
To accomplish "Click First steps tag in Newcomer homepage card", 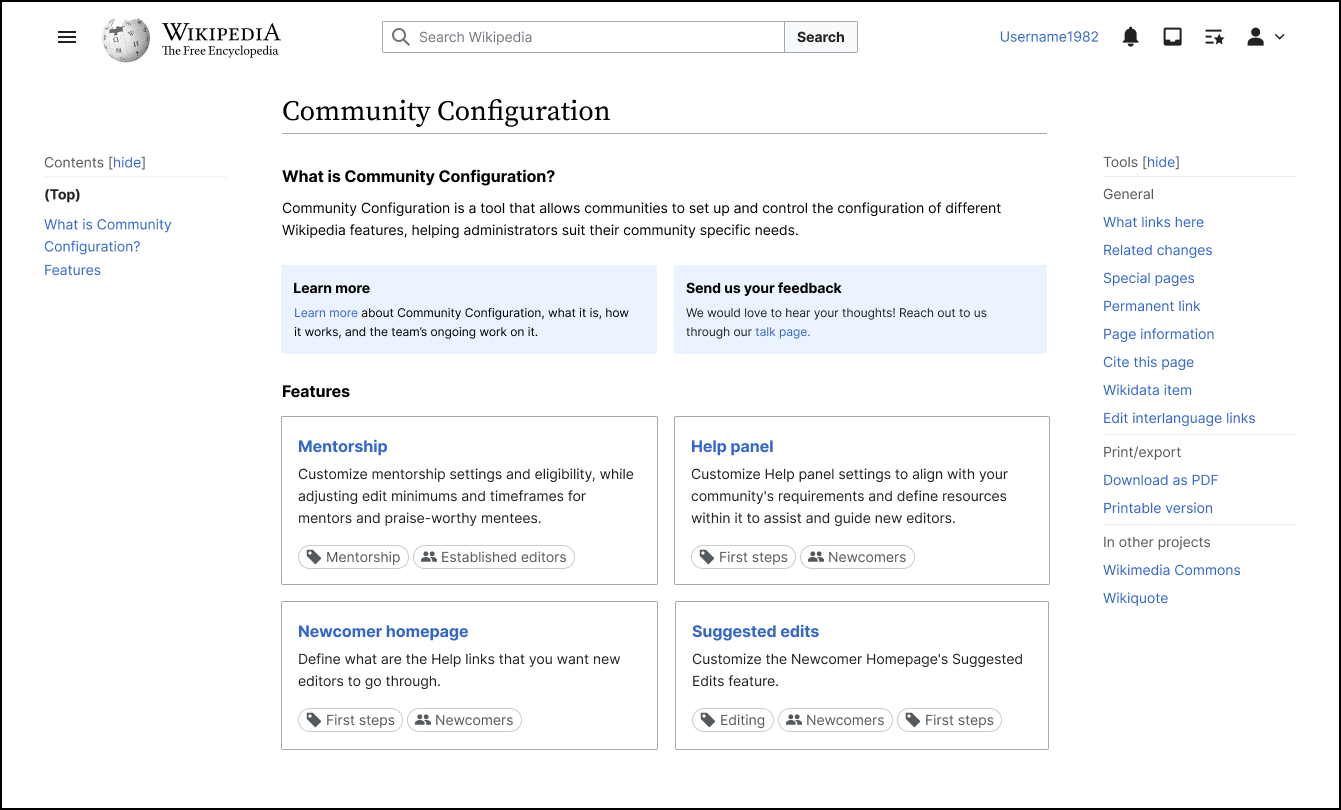I will (350, 720).
